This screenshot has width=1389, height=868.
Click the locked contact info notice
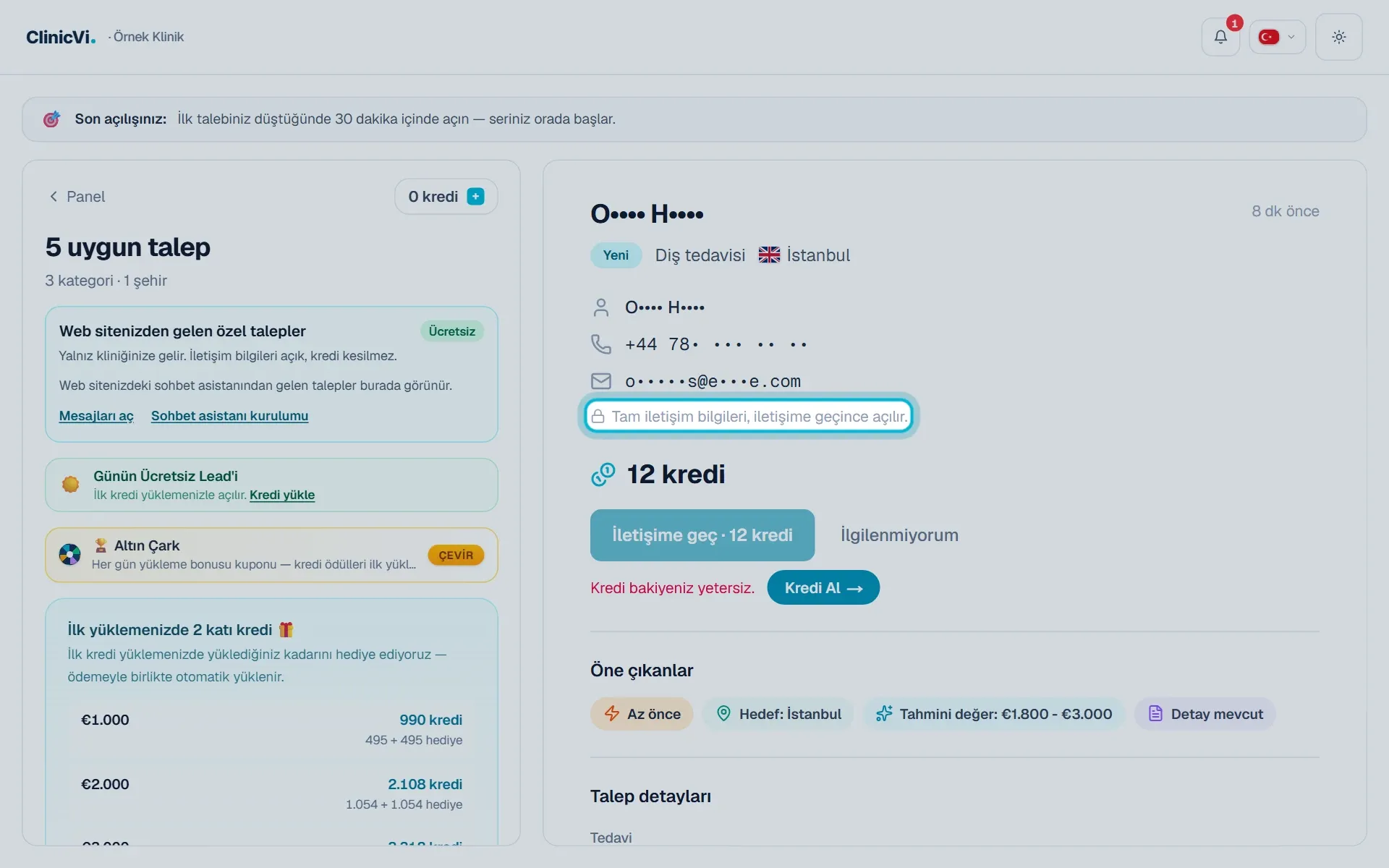click(x=749, y=417)
